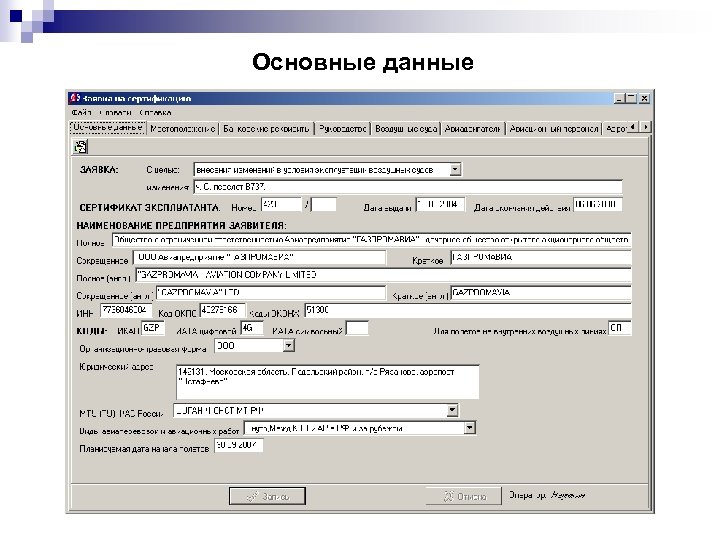
Task: Close the certification application window
Action: pos(644,98)
